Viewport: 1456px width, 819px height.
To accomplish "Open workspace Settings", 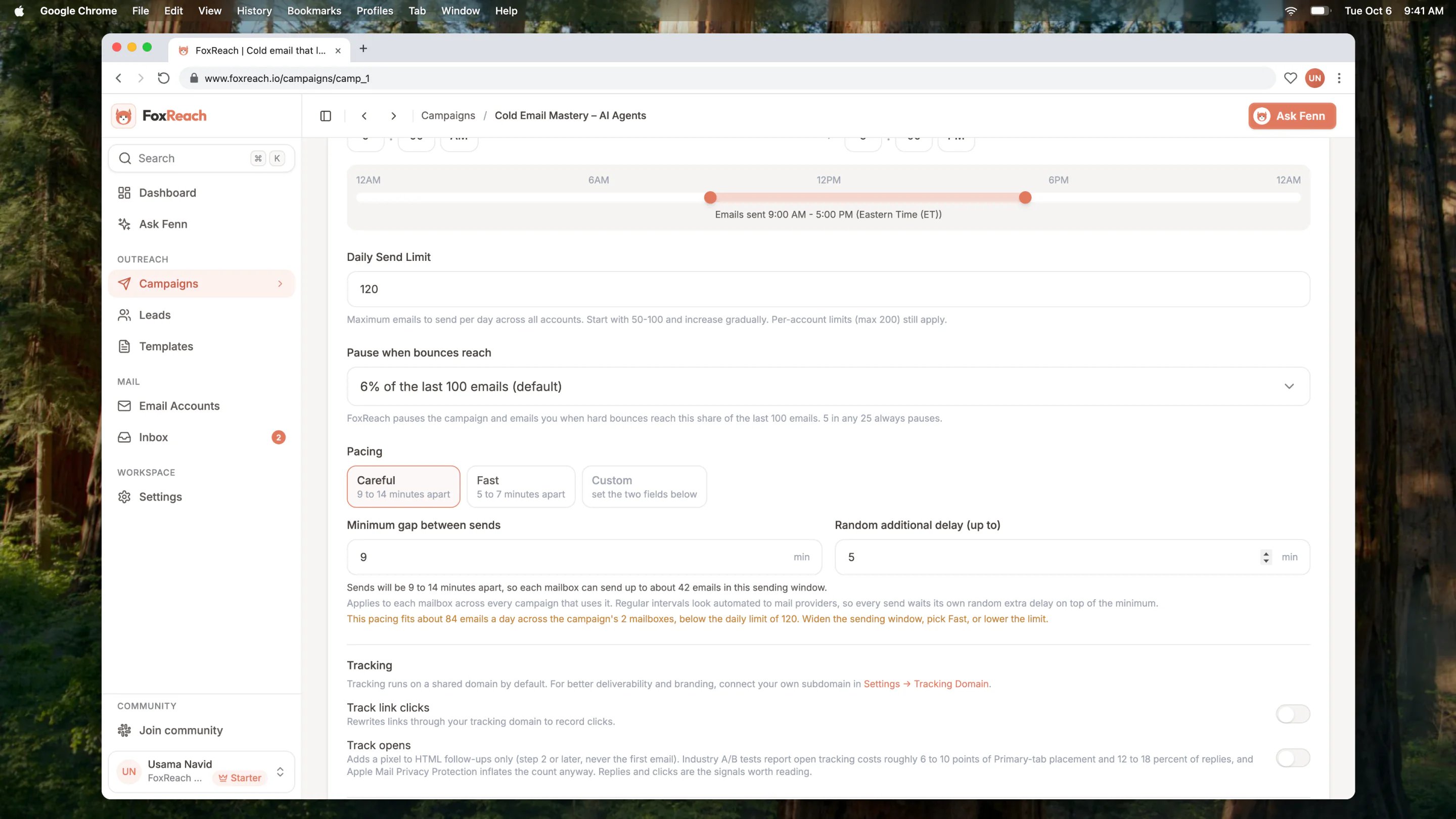I will (201, 497).
